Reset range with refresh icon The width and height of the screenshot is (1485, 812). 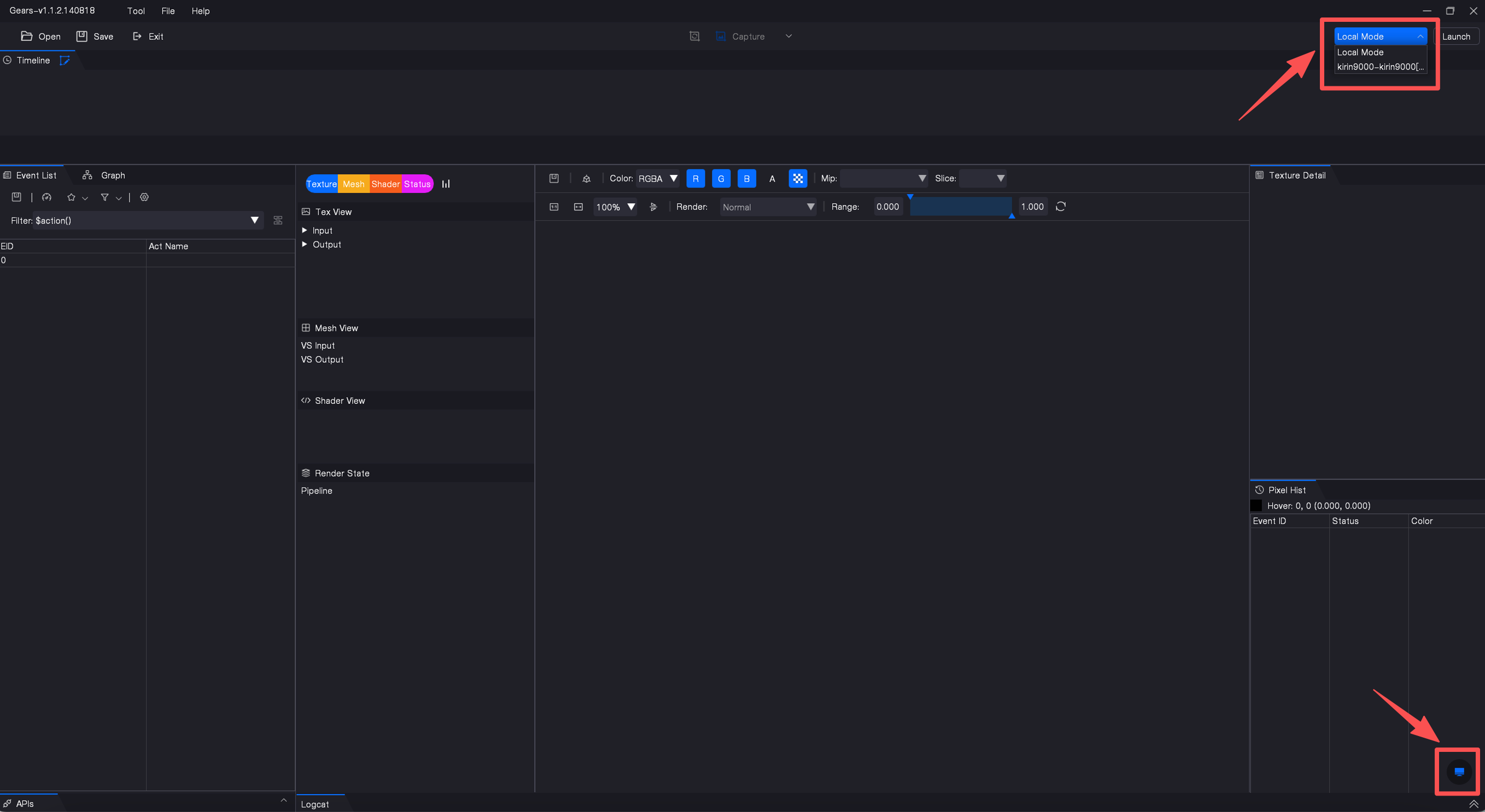1061,207
